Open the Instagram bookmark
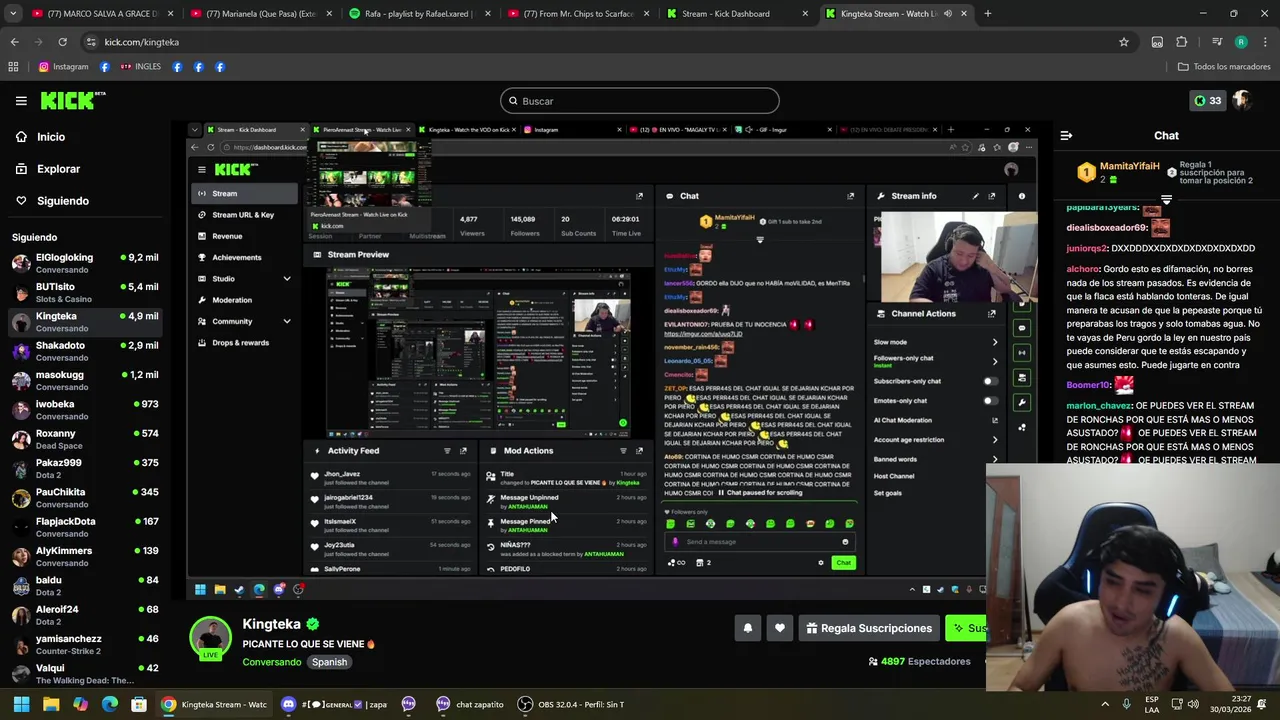The height and width of the screenshot is (720, 1280). point(63,67)
